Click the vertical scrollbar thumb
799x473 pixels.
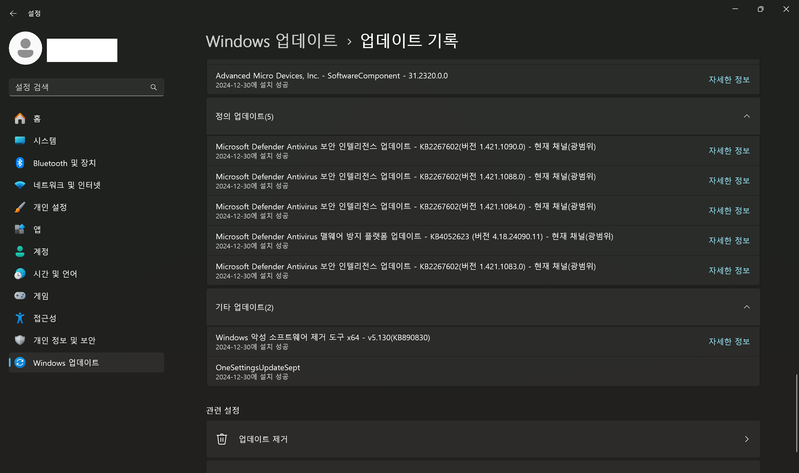[x=796, y=413]
